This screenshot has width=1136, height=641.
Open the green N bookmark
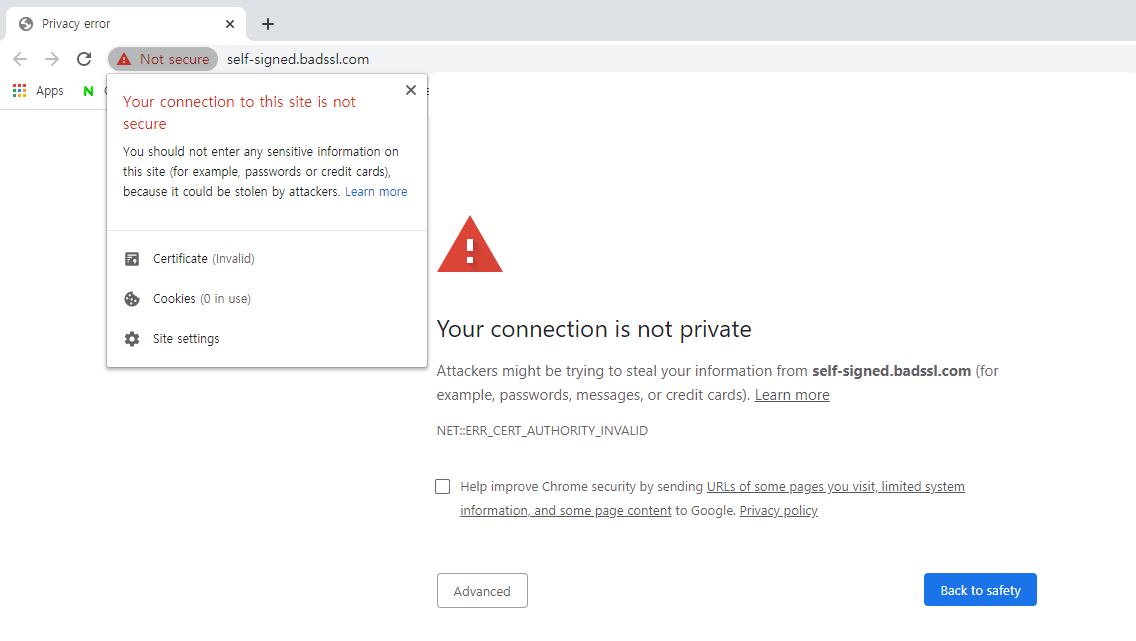(88, 91)
